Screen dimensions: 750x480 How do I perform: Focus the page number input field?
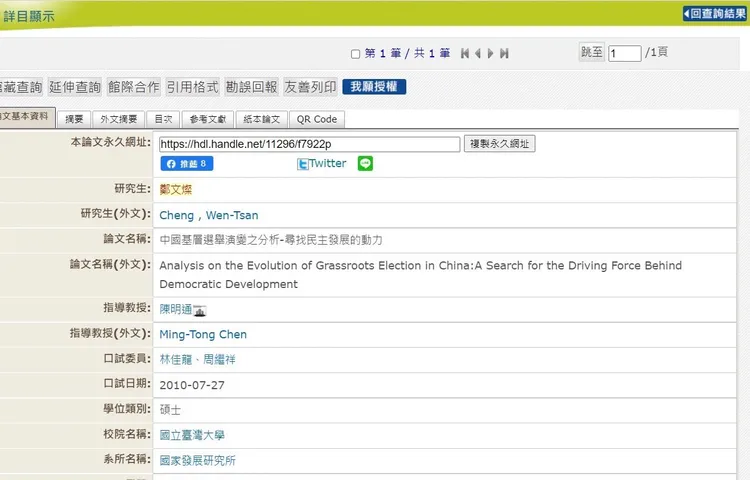coord(625,53)
